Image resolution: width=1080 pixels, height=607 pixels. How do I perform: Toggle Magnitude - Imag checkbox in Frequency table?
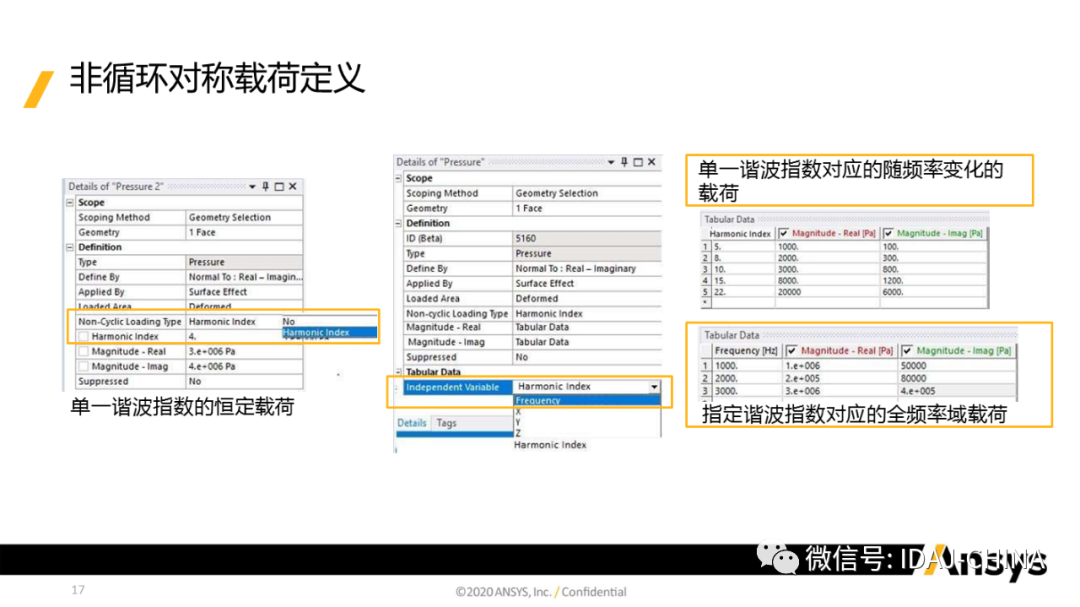coord(907,351)
